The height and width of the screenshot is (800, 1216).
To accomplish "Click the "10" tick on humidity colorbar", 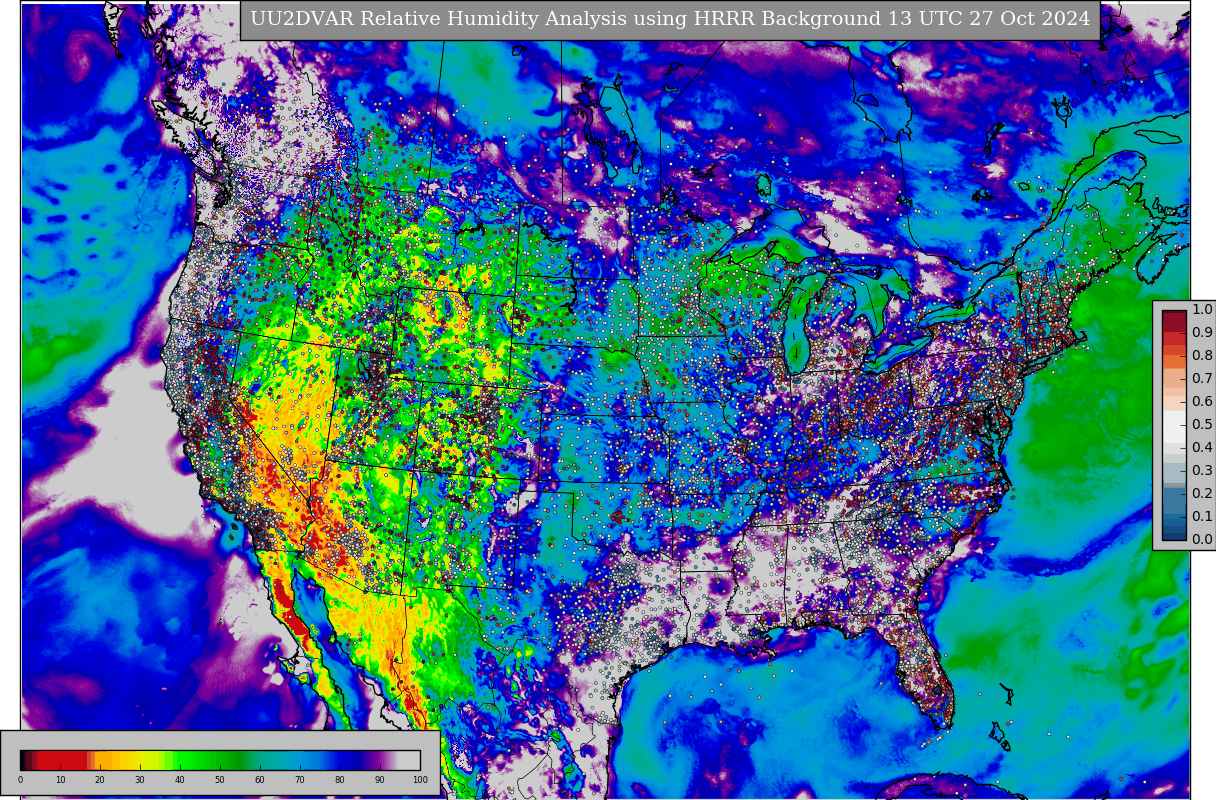I will point(60,780).
